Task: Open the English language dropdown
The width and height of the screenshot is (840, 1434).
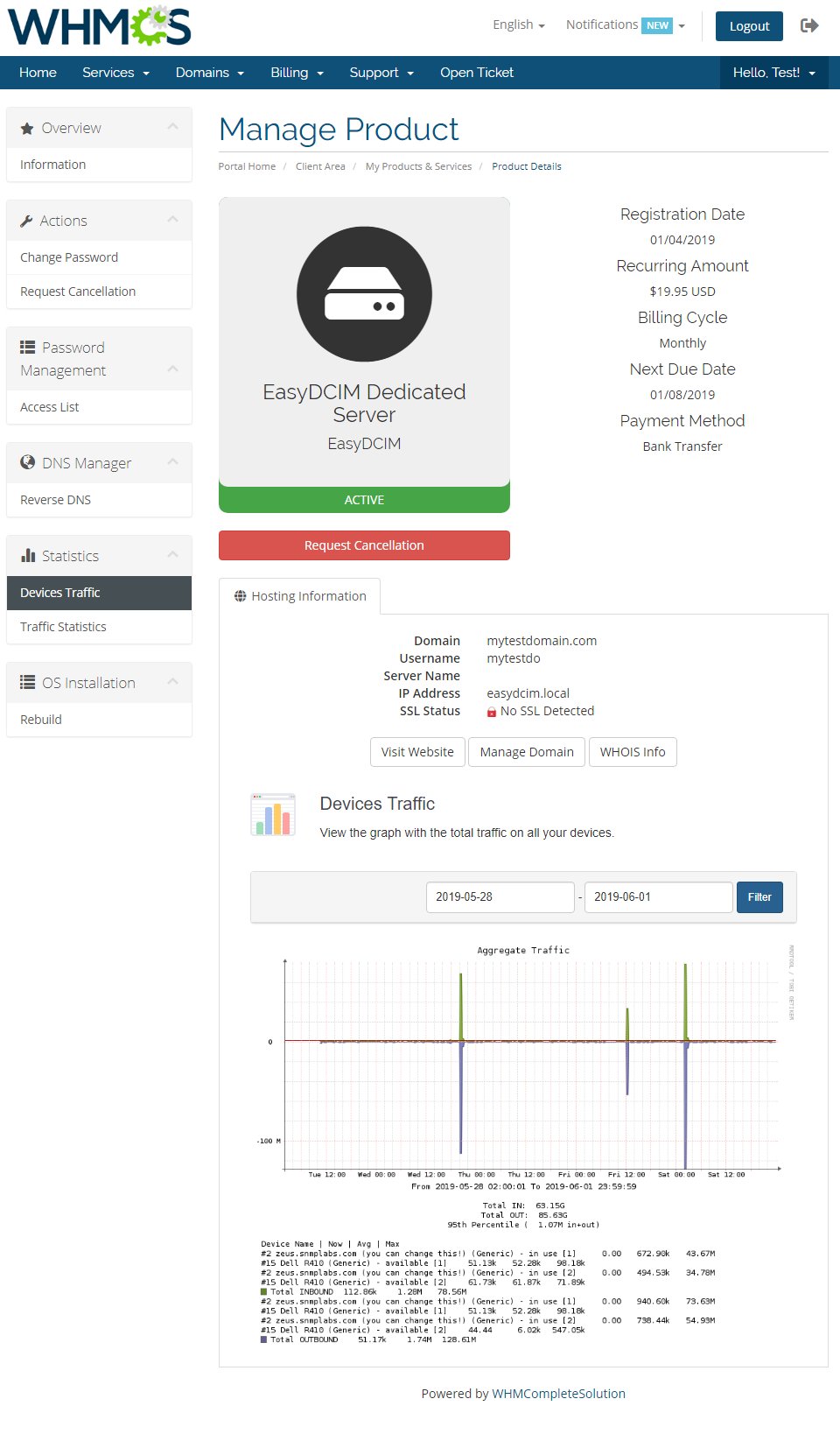Action: coord(519,25)
